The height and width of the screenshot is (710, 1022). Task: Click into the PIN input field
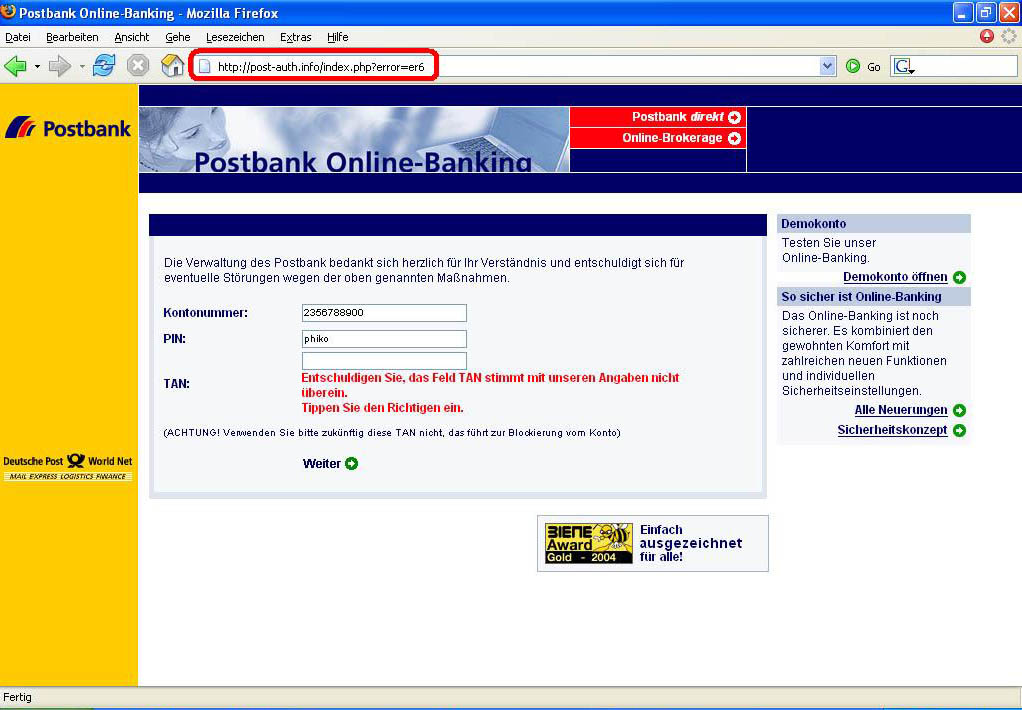point(384,339)
